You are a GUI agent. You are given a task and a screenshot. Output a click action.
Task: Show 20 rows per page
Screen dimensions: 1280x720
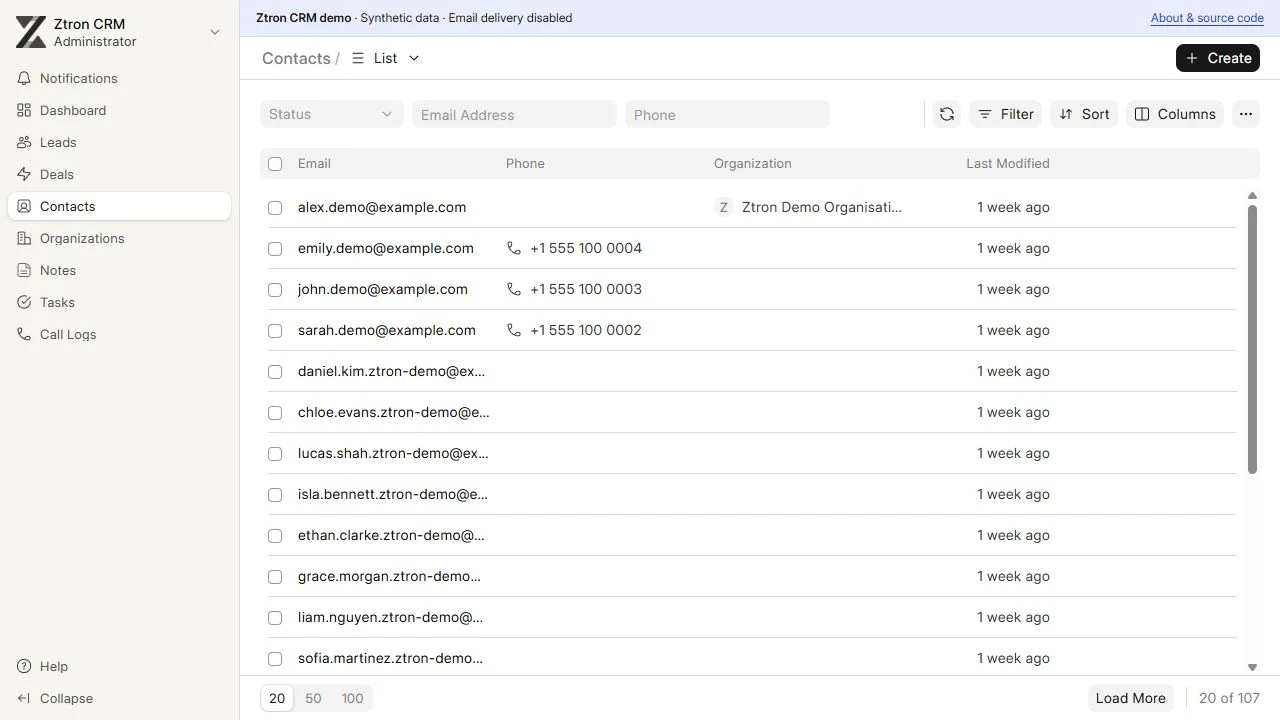(x=277, y=698)
